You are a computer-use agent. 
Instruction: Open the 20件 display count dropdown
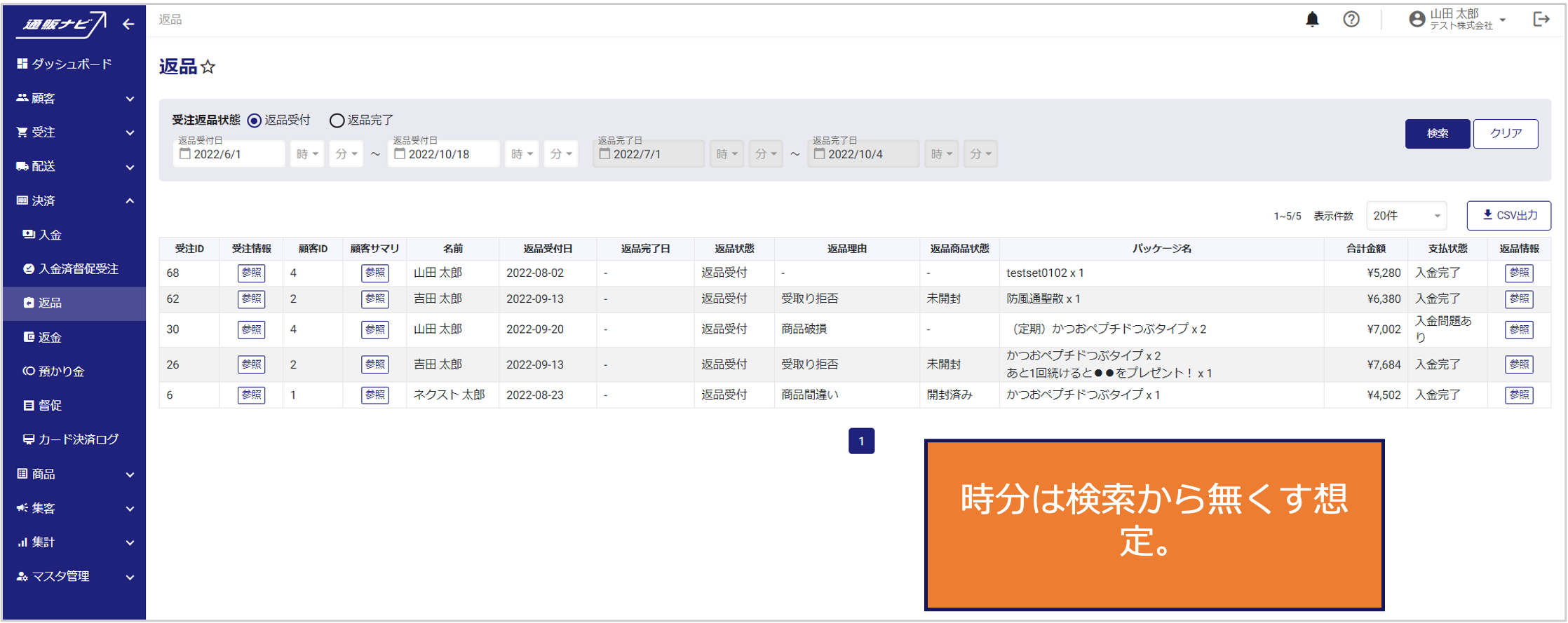tap(1406, 216)
